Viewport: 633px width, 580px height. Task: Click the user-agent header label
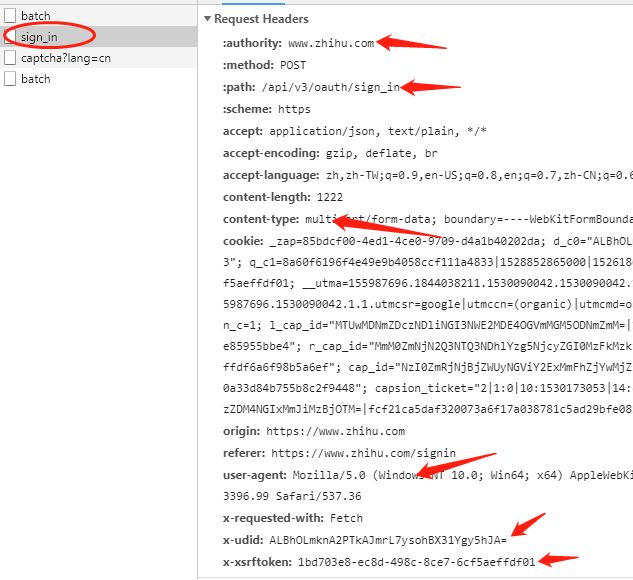(255, 475)
